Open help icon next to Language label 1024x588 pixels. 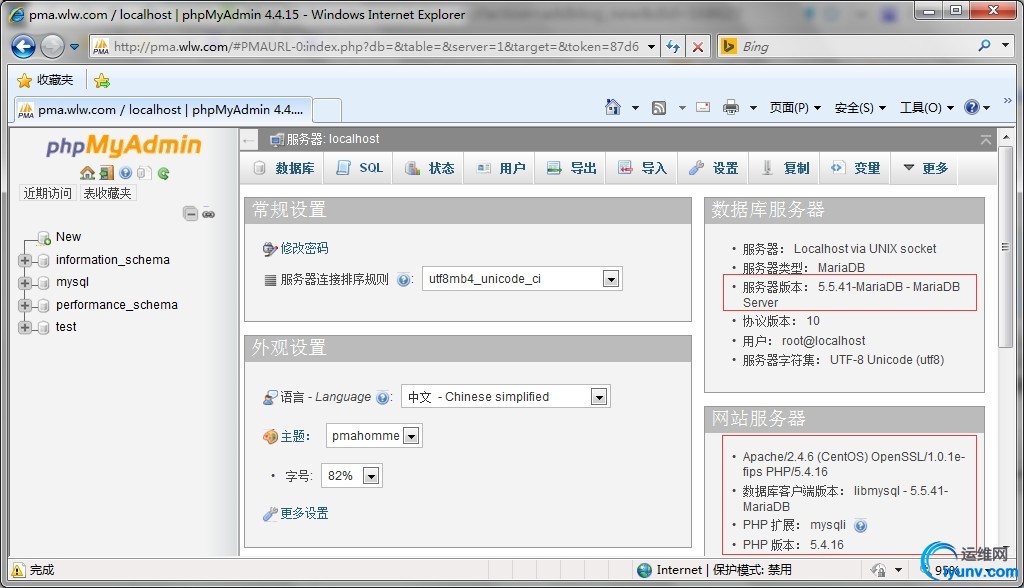tap(383, 397)
